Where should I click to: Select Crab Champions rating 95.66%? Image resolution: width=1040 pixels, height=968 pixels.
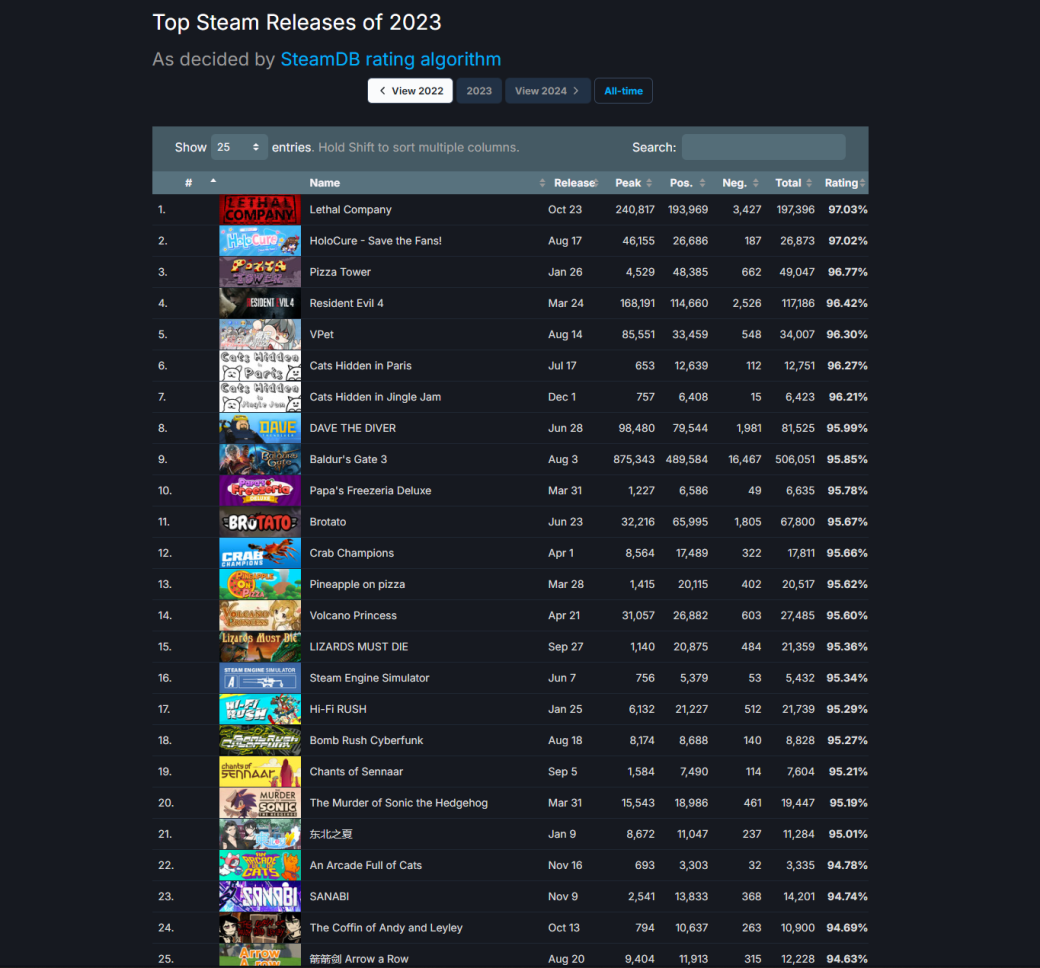pyautogui.click(x=846, y=553)
